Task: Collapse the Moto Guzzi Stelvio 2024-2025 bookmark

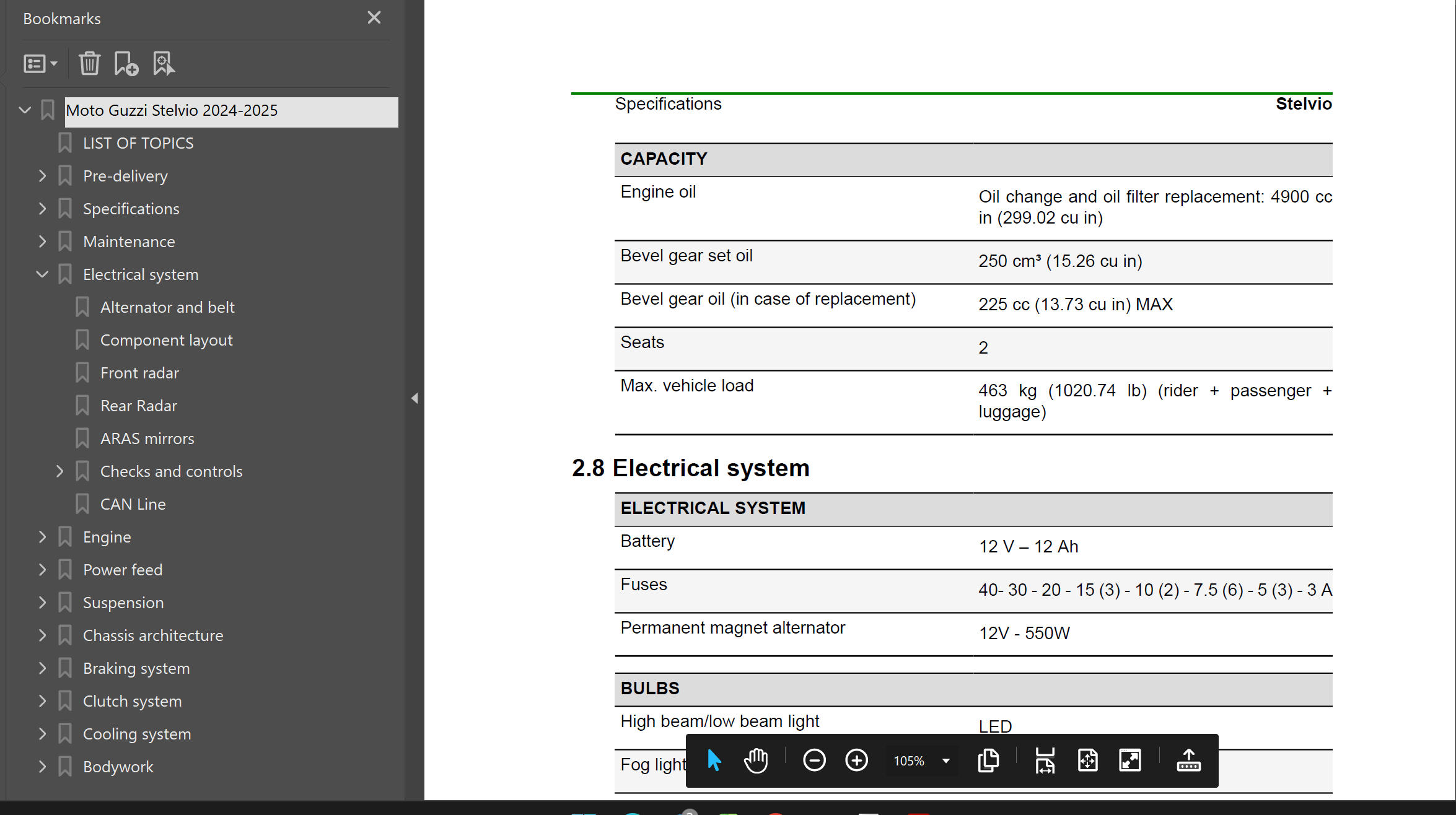Action: click(25, 110)
